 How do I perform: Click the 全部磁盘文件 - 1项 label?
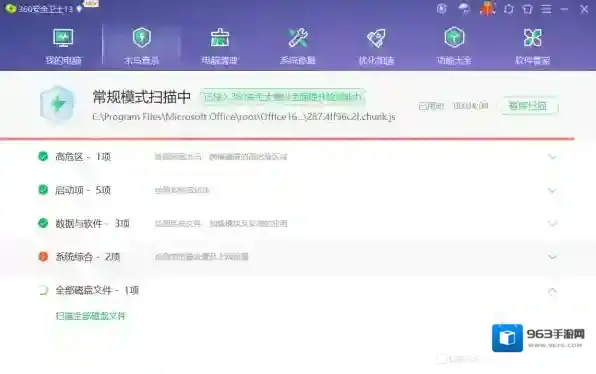coord(97,290)
